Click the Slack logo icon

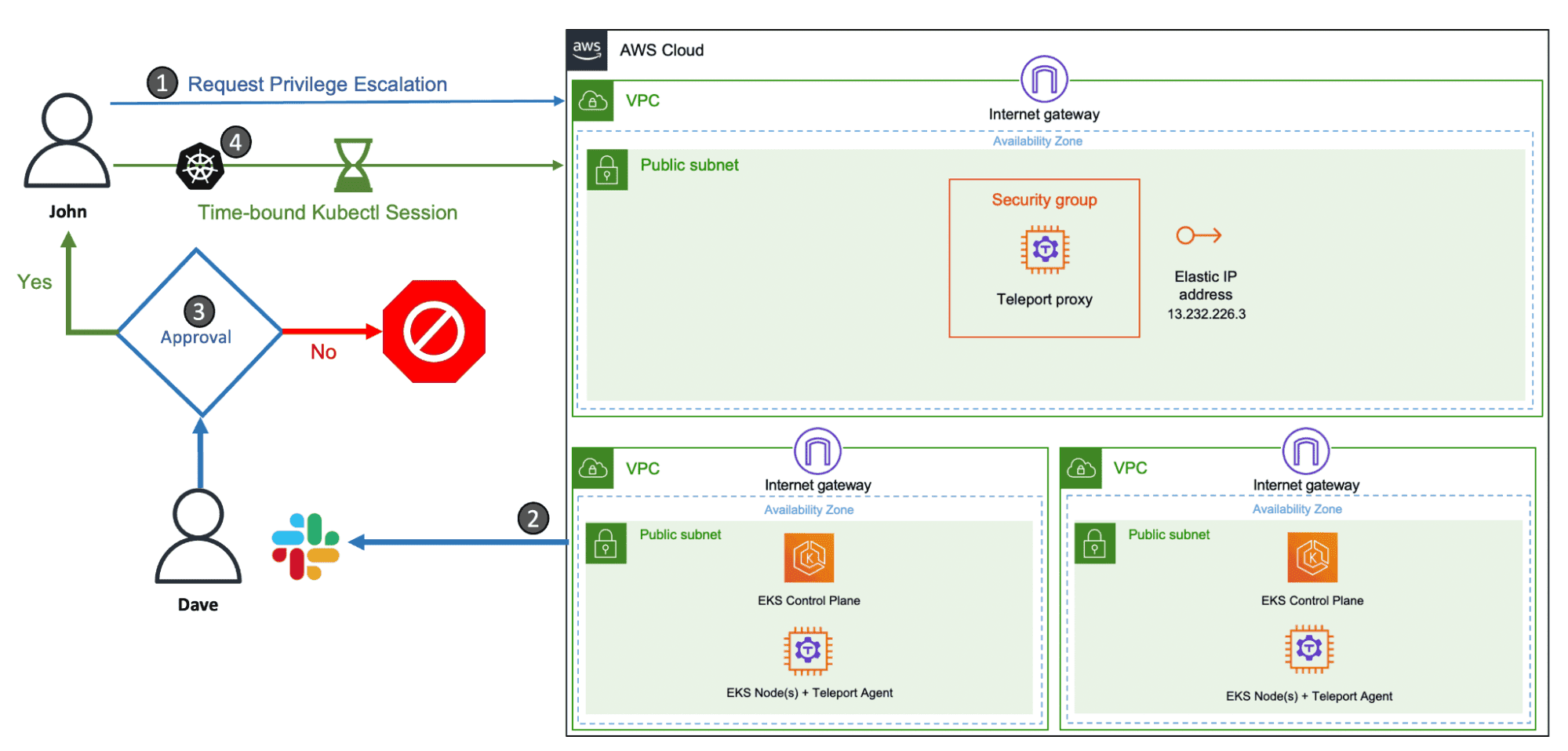[x=305, y=546]
